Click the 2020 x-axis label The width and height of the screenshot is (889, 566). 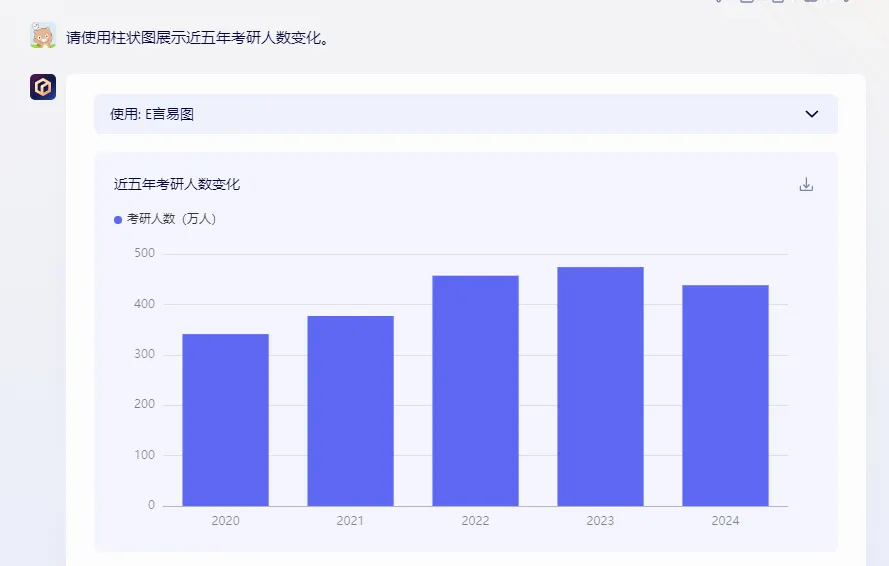point(226,521)
